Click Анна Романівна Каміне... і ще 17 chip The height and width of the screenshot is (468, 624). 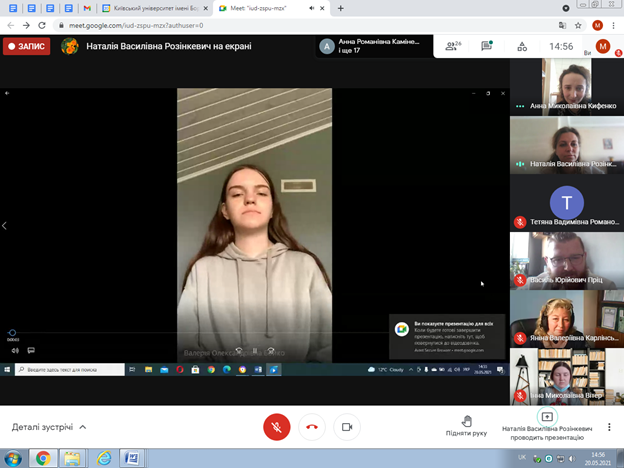click(374, 46)
